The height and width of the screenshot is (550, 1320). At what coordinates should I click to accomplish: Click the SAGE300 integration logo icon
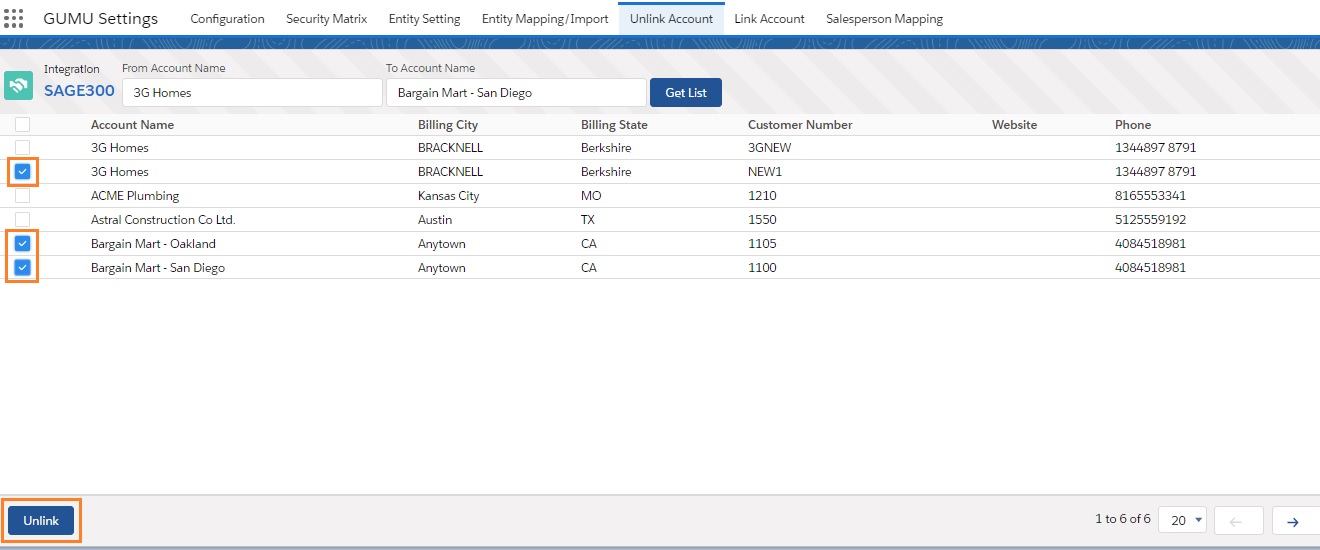19,86
